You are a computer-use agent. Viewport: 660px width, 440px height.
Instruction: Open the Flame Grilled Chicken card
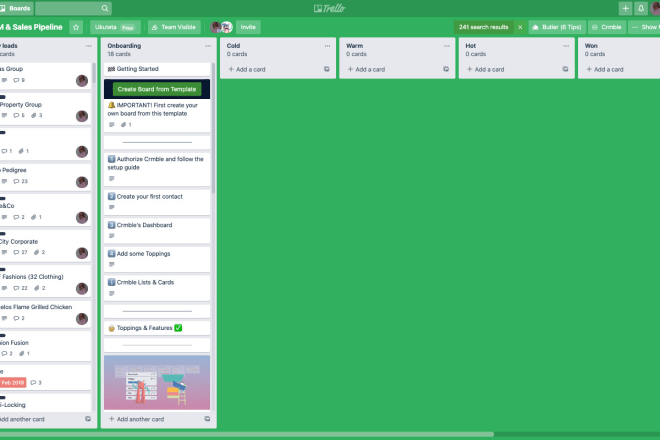[x=44, y=313]
